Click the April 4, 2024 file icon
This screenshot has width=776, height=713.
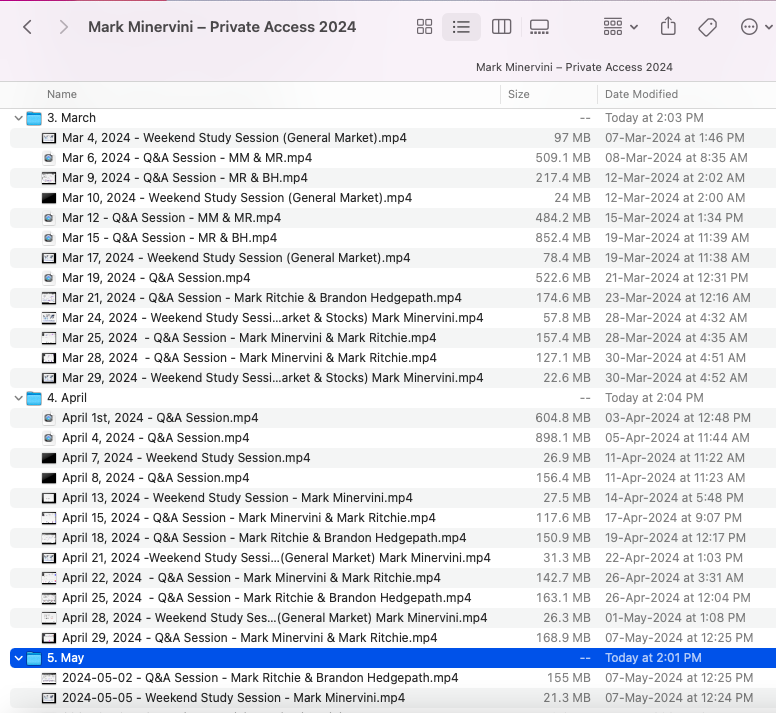coord(48,438)
